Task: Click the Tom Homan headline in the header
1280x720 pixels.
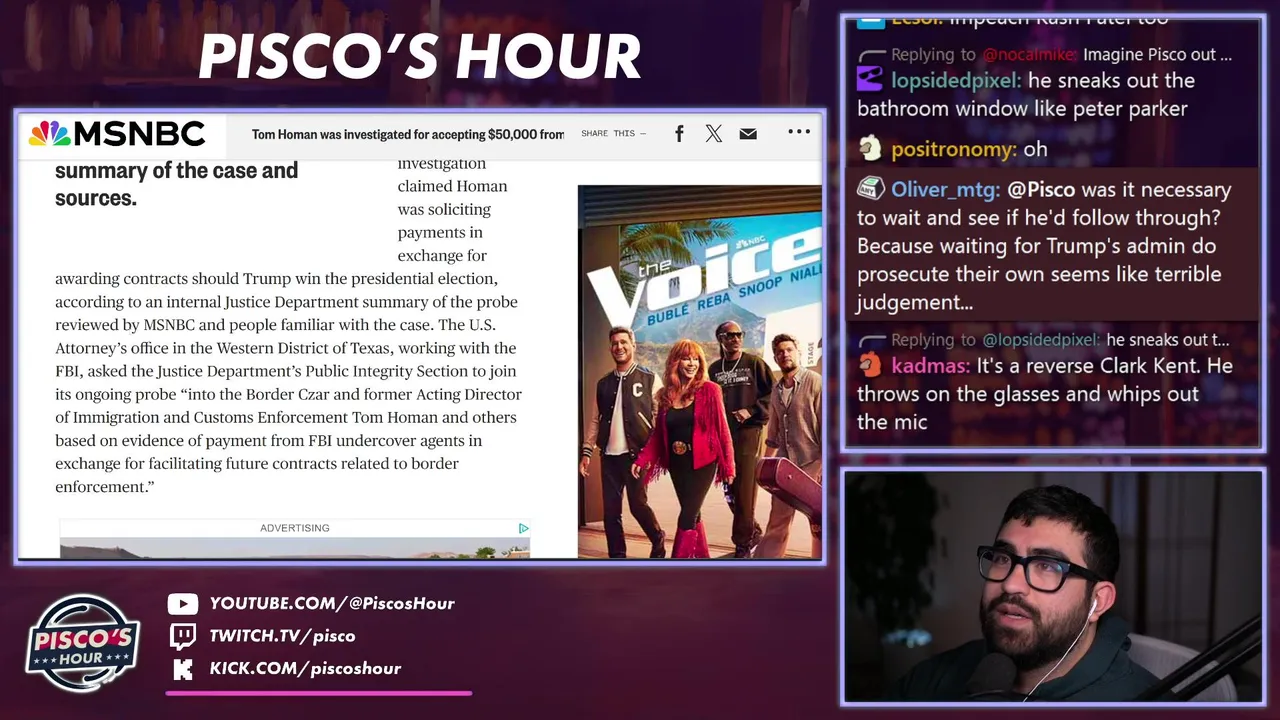Action: point(408,134)
